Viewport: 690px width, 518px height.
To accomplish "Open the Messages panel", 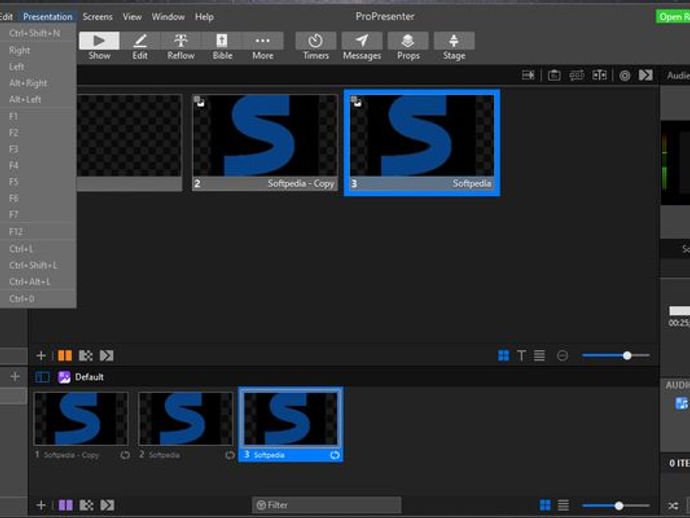I will (362, 46).
